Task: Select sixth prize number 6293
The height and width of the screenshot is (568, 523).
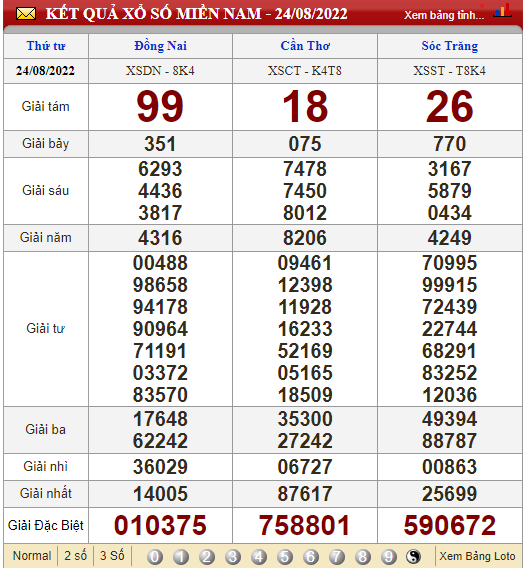Action: [x=160, y=169]
